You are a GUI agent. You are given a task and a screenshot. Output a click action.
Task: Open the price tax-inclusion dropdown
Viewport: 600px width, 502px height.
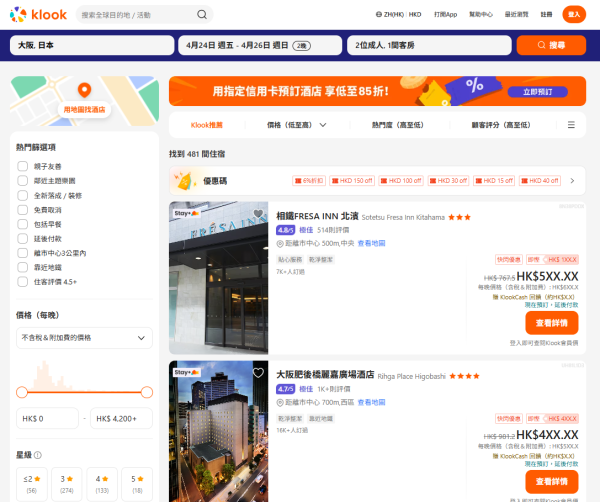coord(84,338)
